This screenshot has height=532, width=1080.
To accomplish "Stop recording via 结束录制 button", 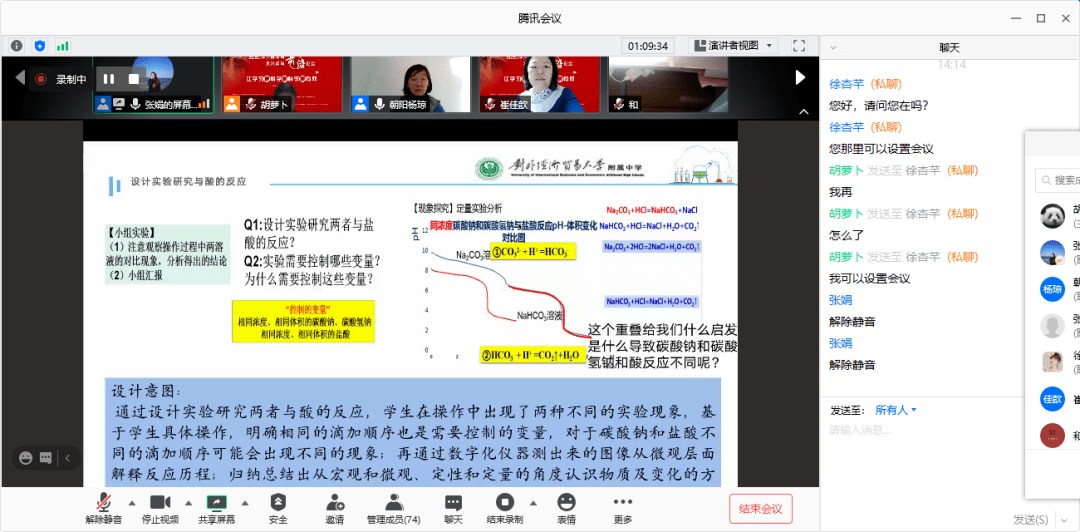I will 505,503.
